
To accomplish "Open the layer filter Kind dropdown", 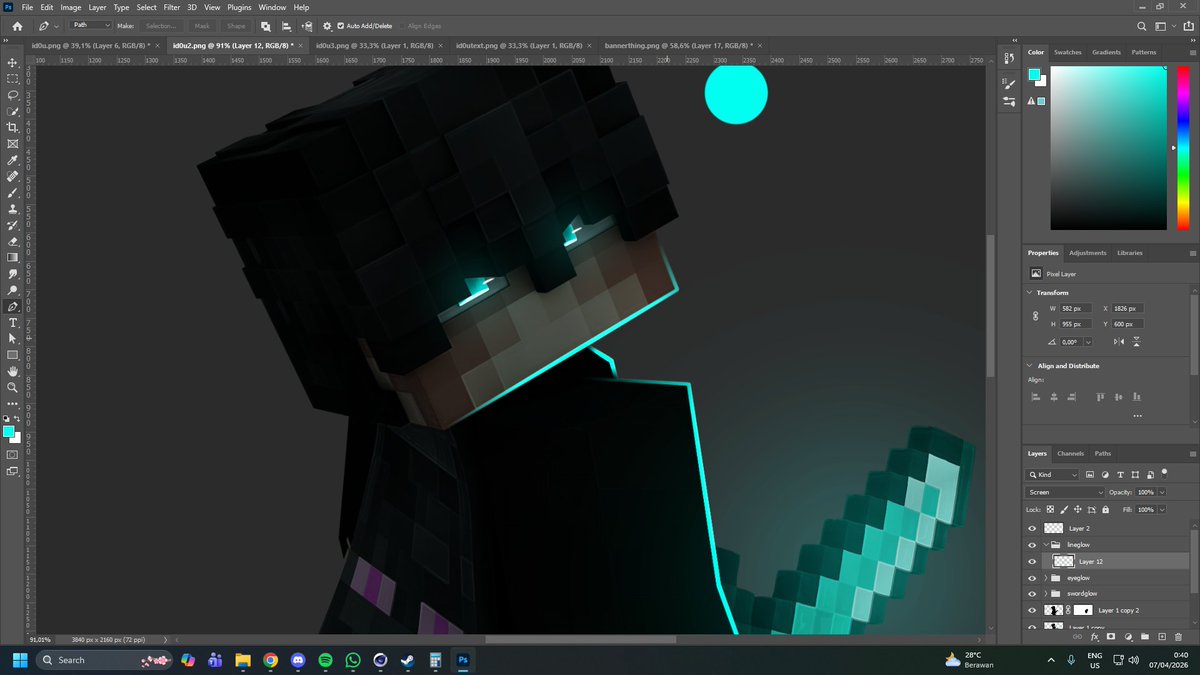I will pyautogui.click(x=1053, y=474).
